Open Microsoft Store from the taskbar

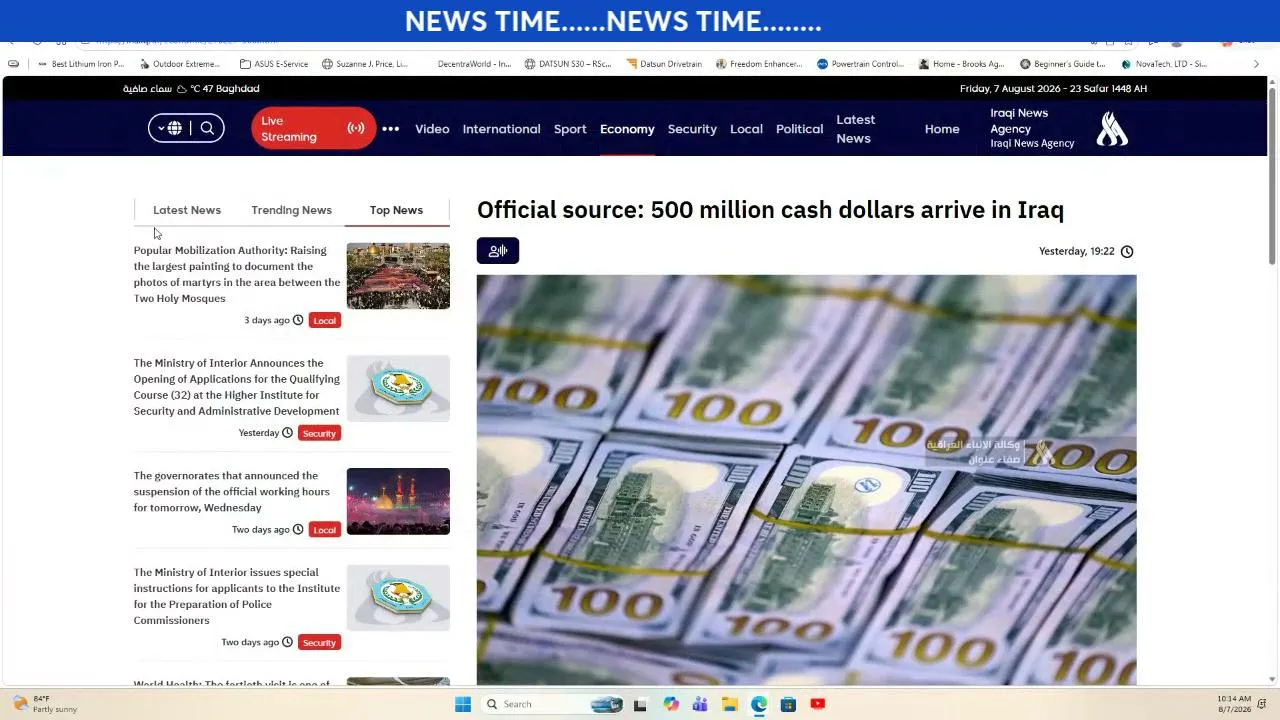pos(788,704)
